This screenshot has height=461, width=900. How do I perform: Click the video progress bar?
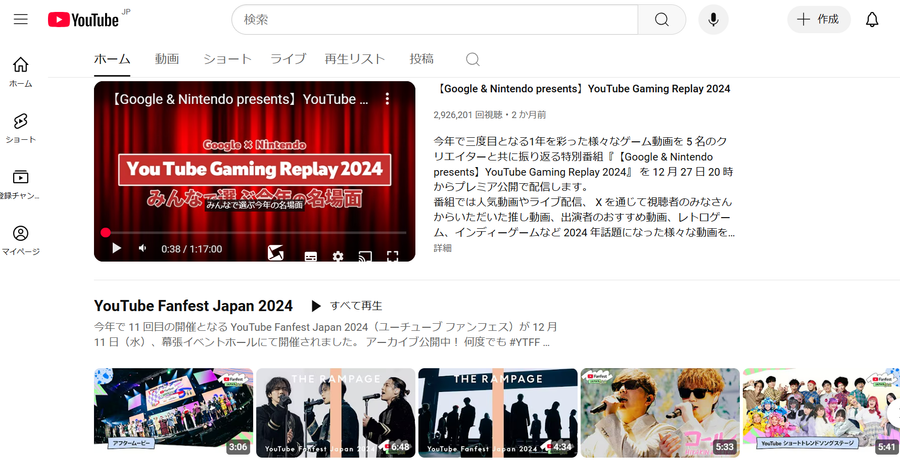255,233
